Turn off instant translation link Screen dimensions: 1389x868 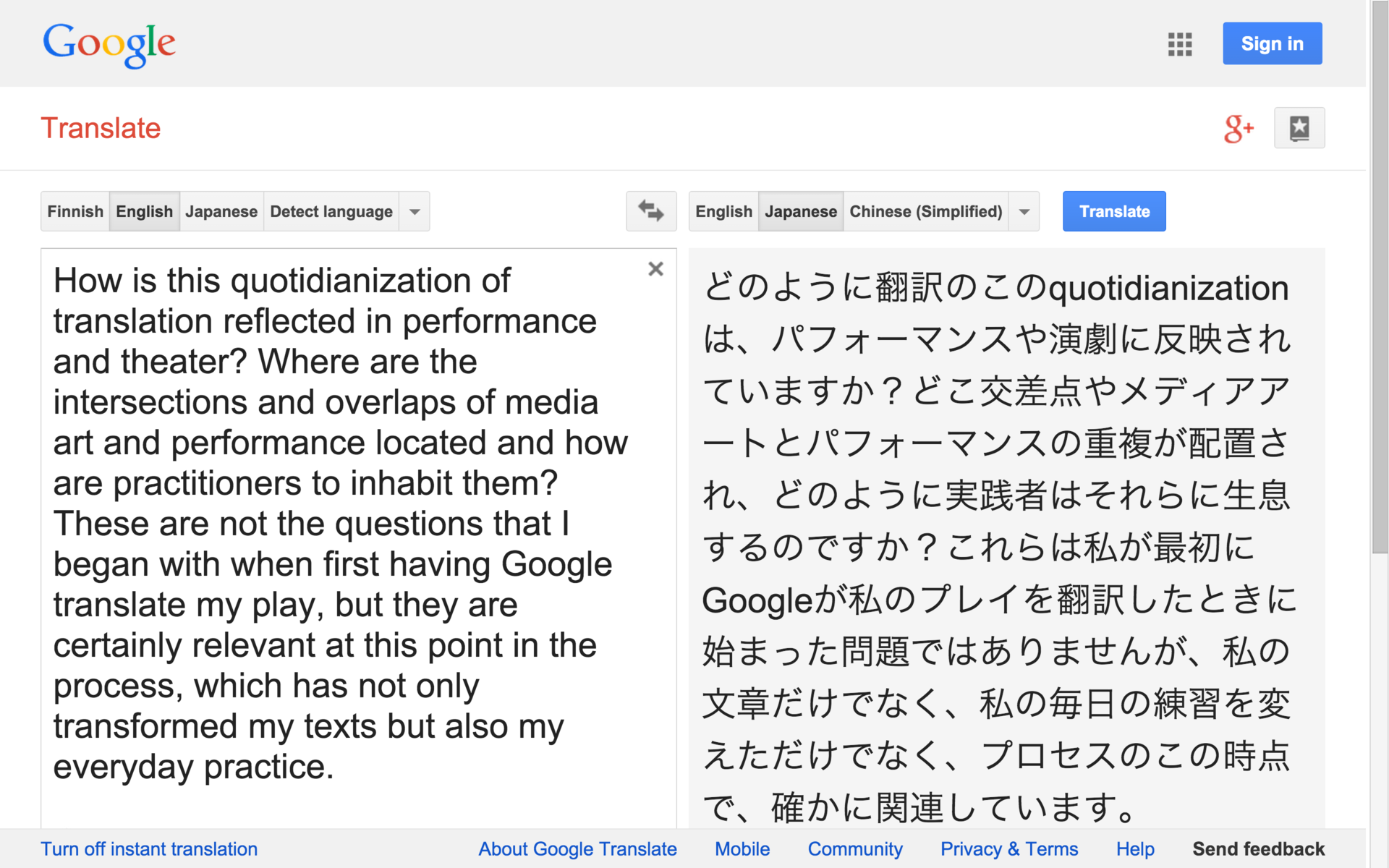point(149,848)
